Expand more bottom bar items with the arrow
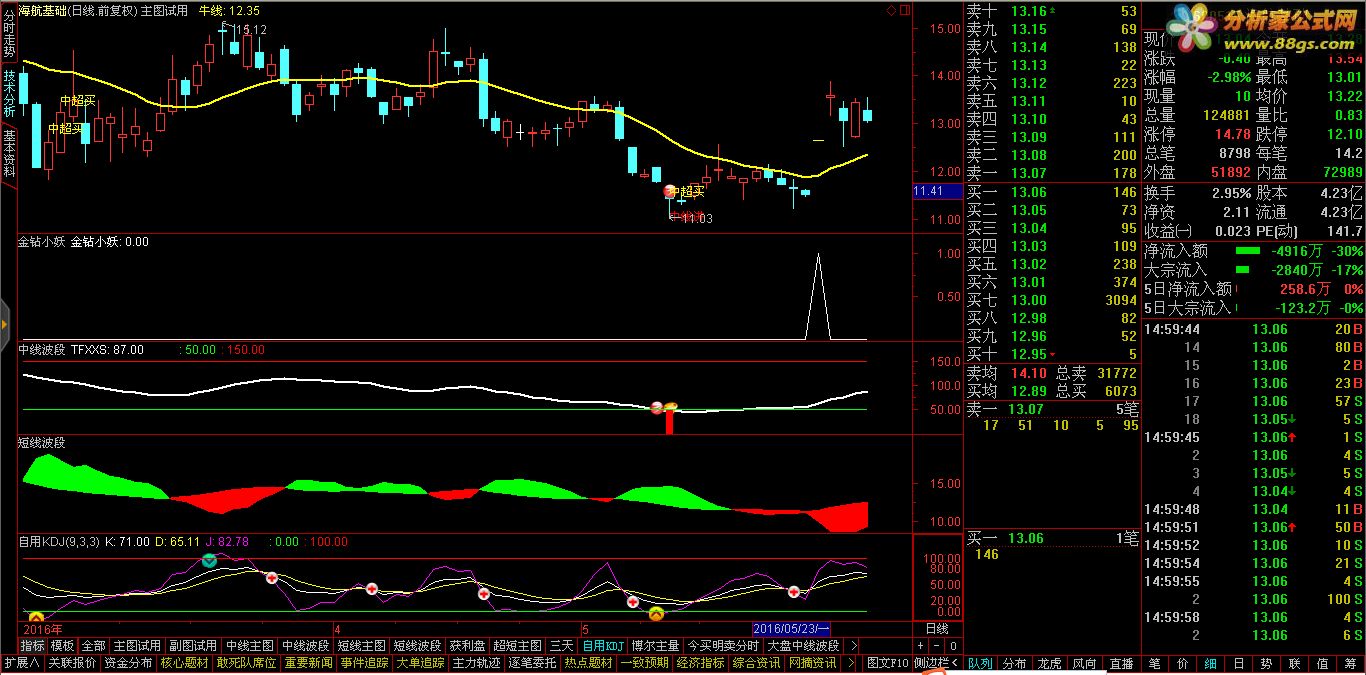Viewport: 1366px width, 675px height. click(x=851, y=663)
